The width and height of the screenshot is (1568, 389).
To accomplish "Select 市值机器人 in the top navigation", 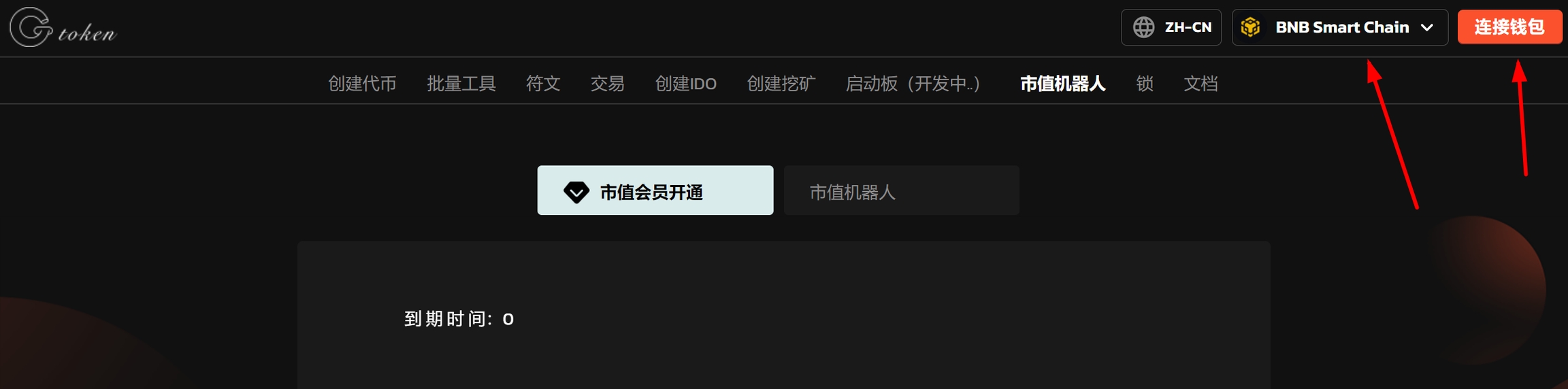I will click(x=1062, y=84).
